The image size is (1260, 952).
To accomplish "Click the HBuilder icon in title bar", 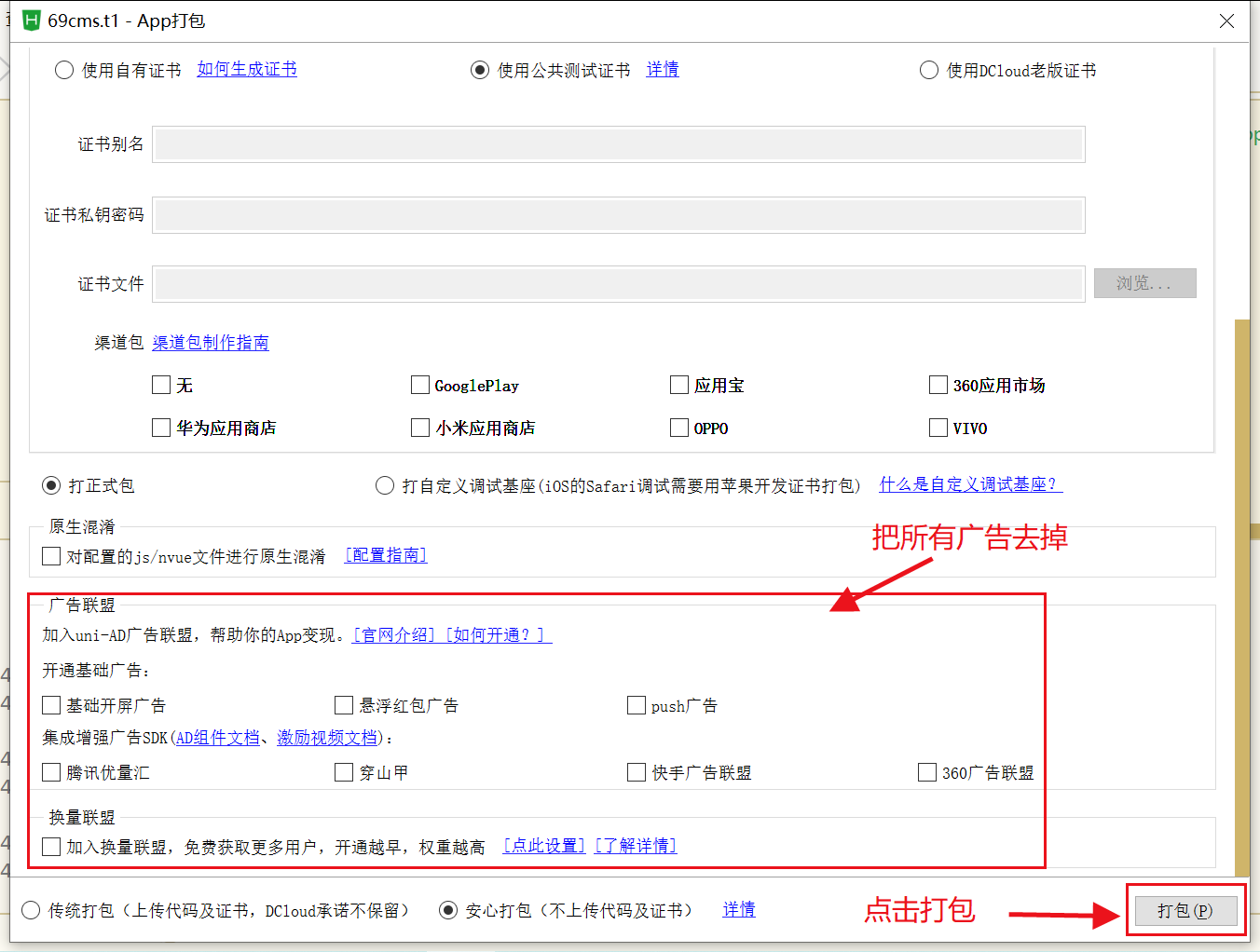I will 32,20.
